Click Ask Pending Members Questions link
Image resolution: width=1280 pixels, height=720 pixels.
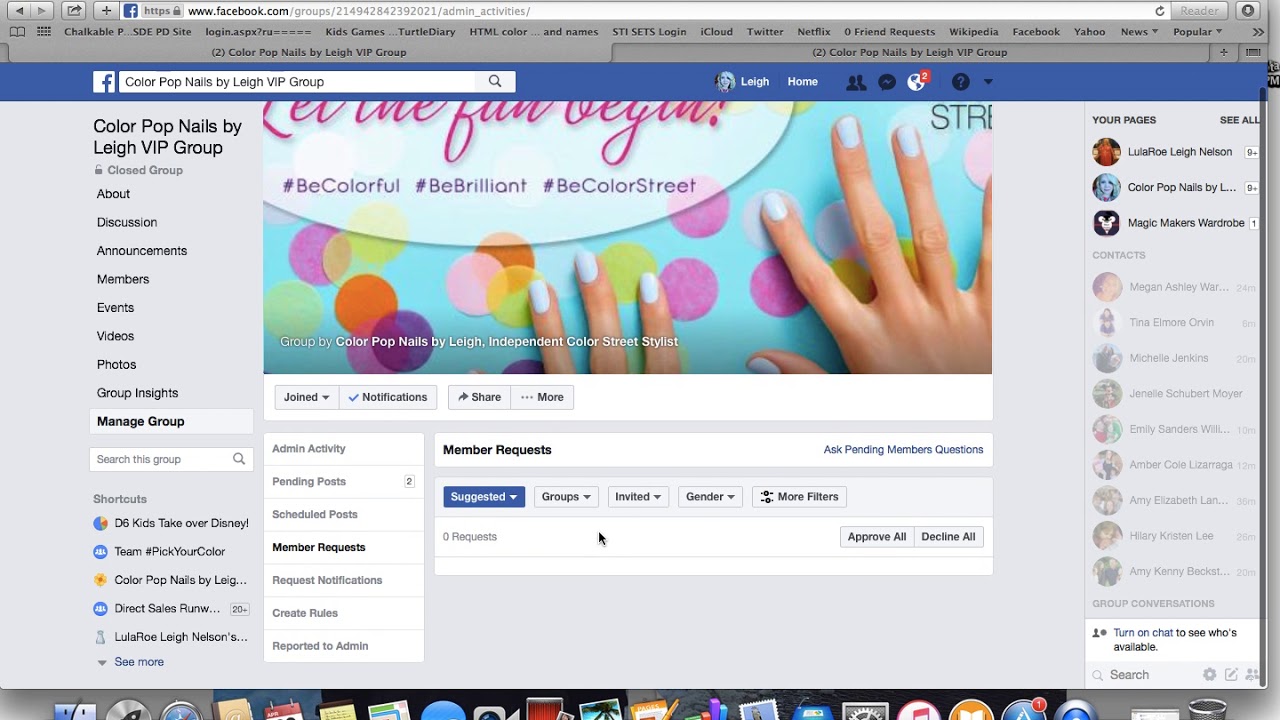point(903,450)
